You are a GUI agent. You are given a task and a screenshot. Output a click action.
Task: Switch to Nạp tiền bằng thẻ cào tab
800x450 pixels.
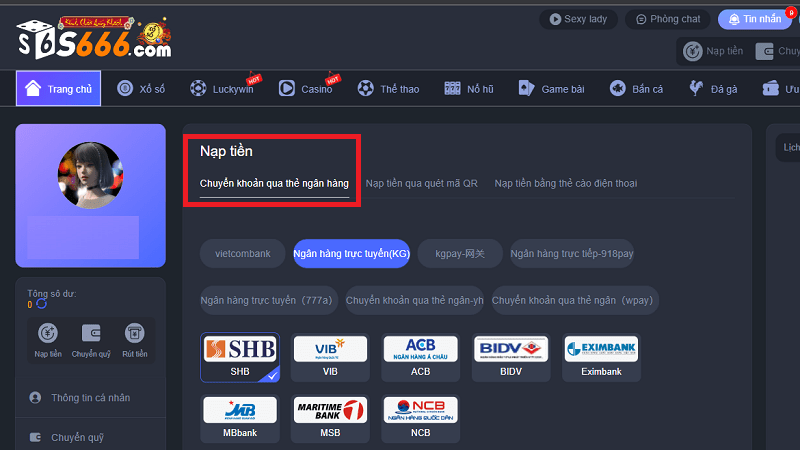click(565, 183)
